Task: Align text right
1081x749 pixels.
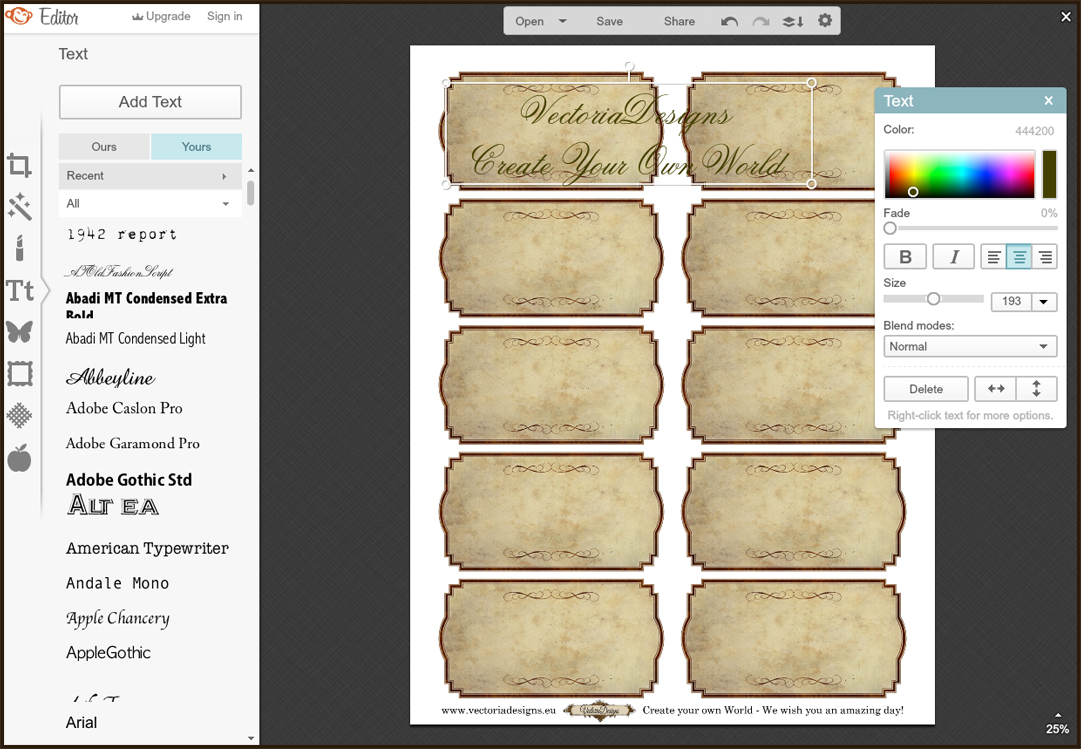Action: [1045, 257]
